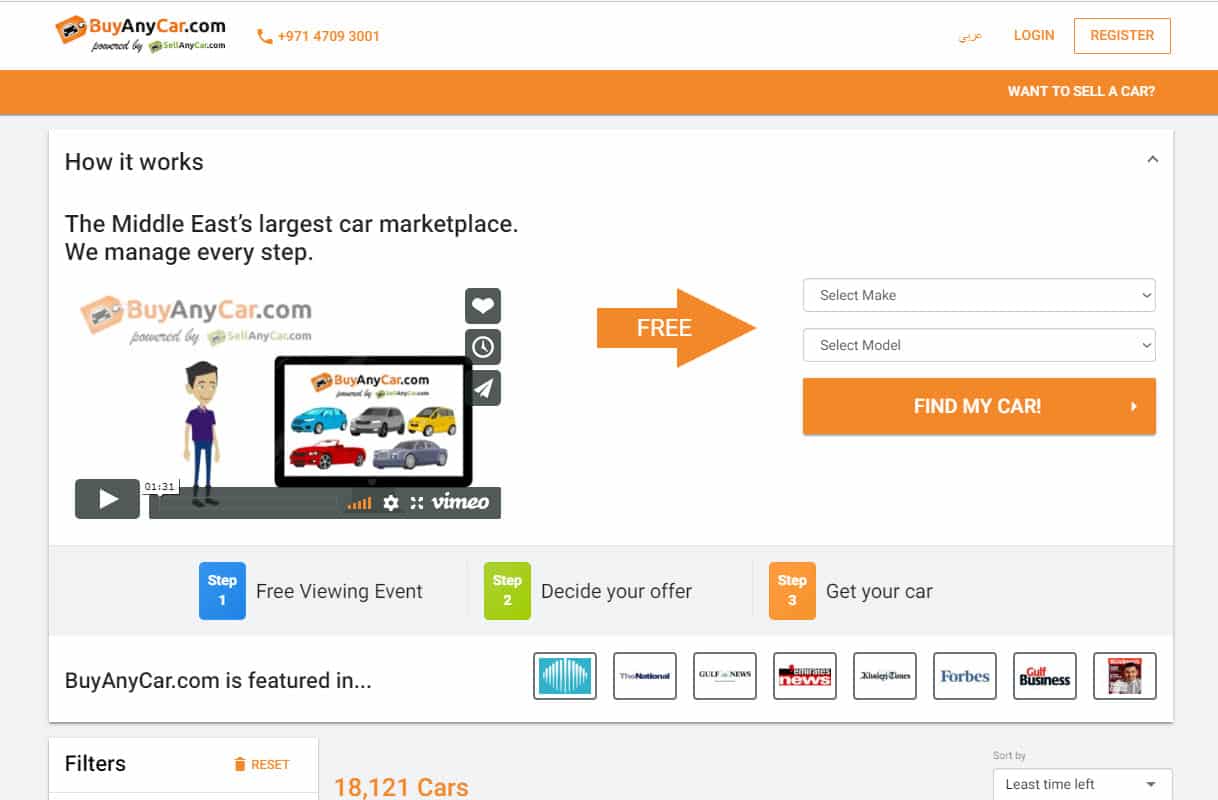The width and height of the screenshot is (1218, 800).
Task: Click the 18,121 Cars count text
Action: point(401,788)
